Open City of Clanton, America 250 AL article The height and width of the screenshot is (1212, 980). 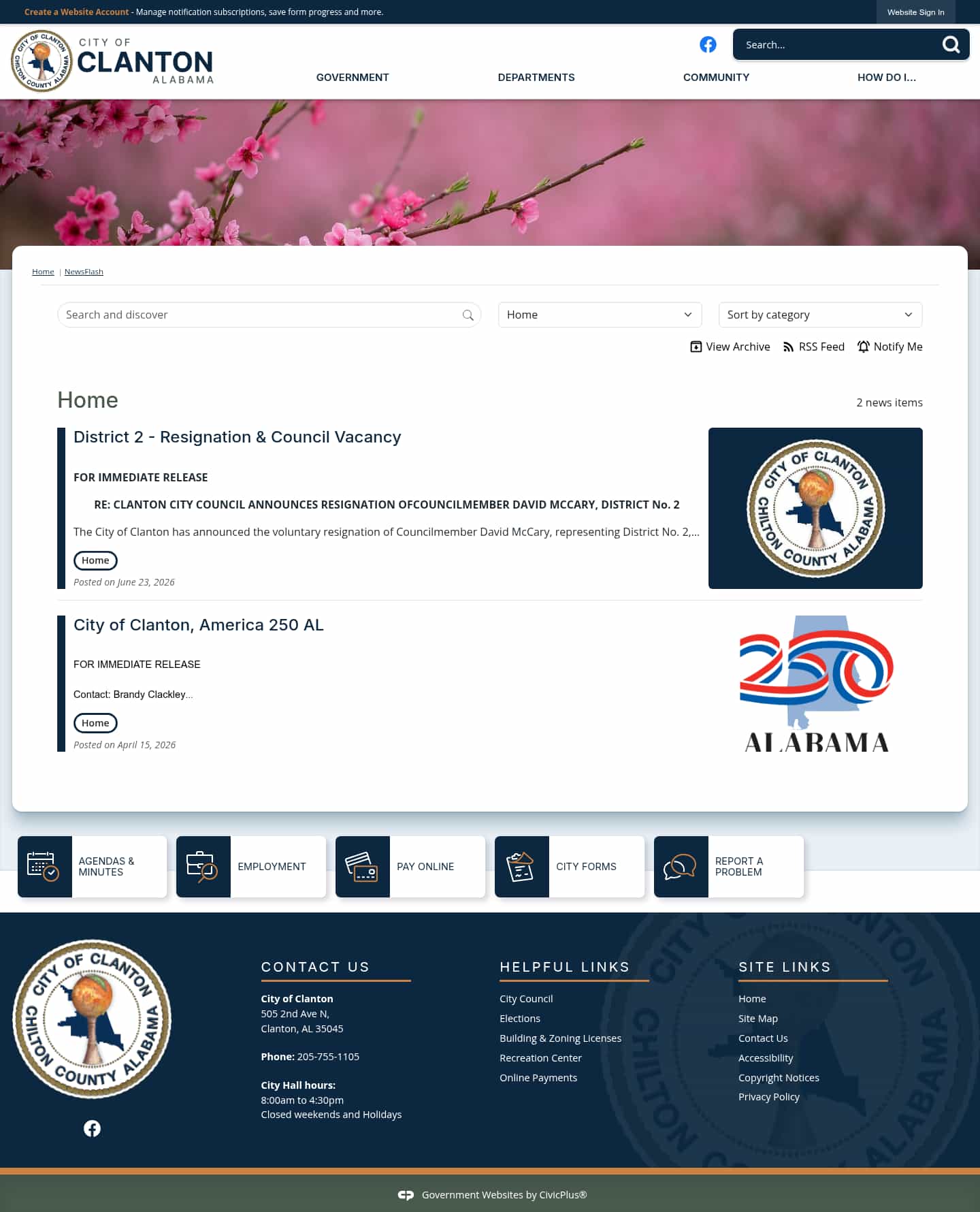(x=198, y=625)
